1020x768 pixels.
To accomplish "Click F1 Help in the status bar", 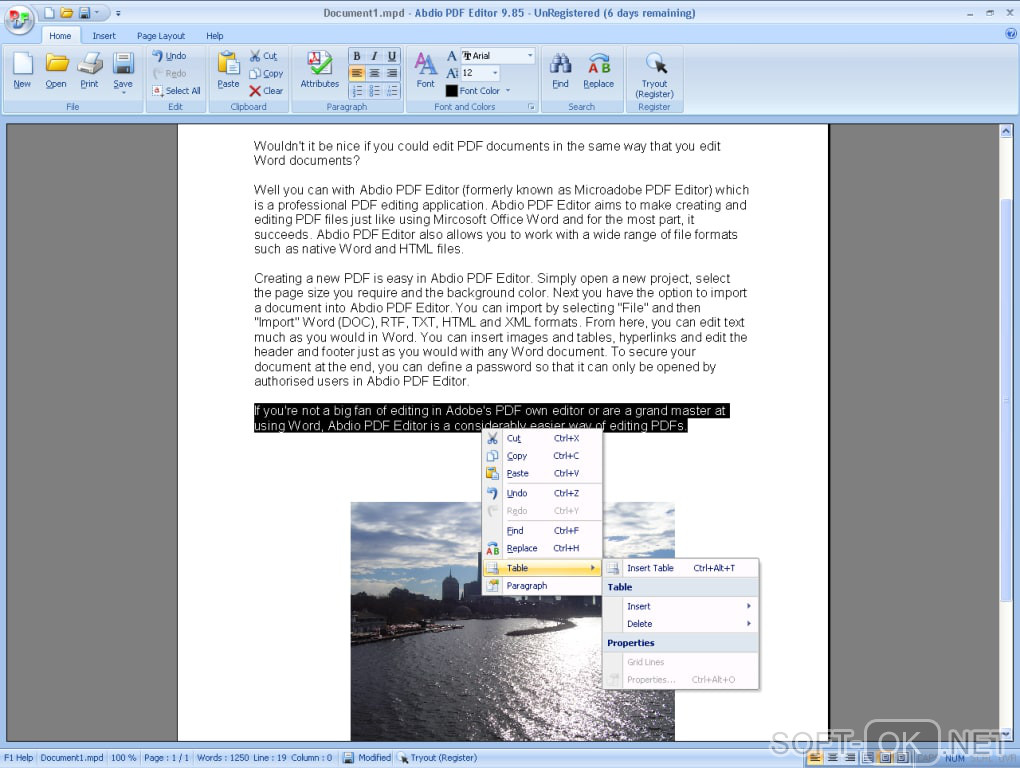I will 18,758.
